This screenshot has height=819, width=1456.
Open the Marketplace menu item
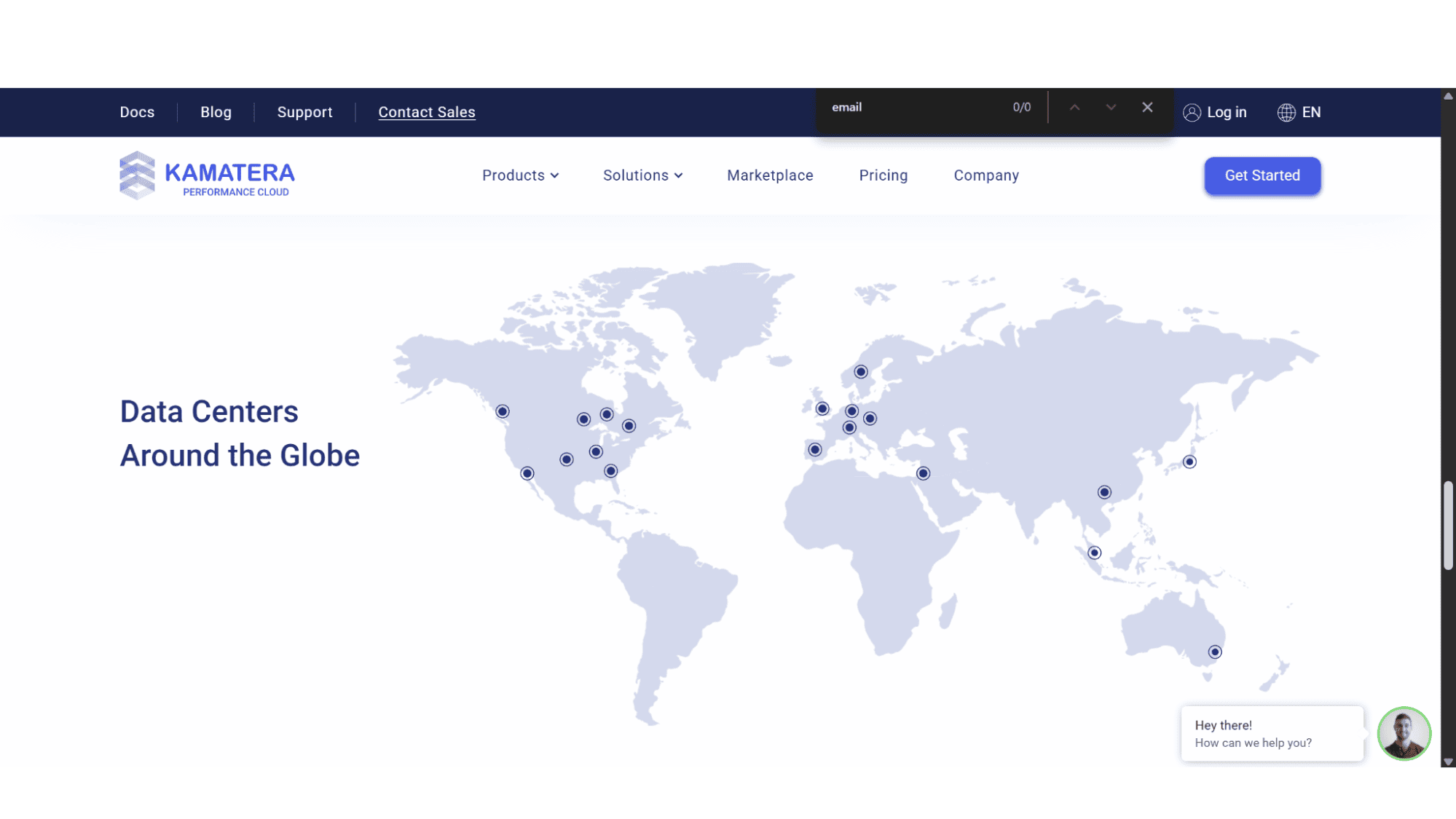pos(770,175)
